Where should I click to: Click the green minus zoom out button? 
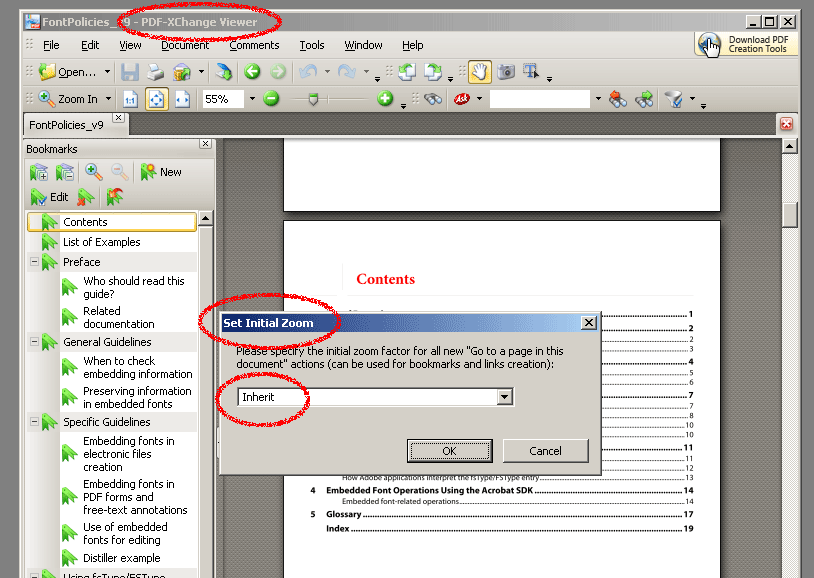coord(271,98)
